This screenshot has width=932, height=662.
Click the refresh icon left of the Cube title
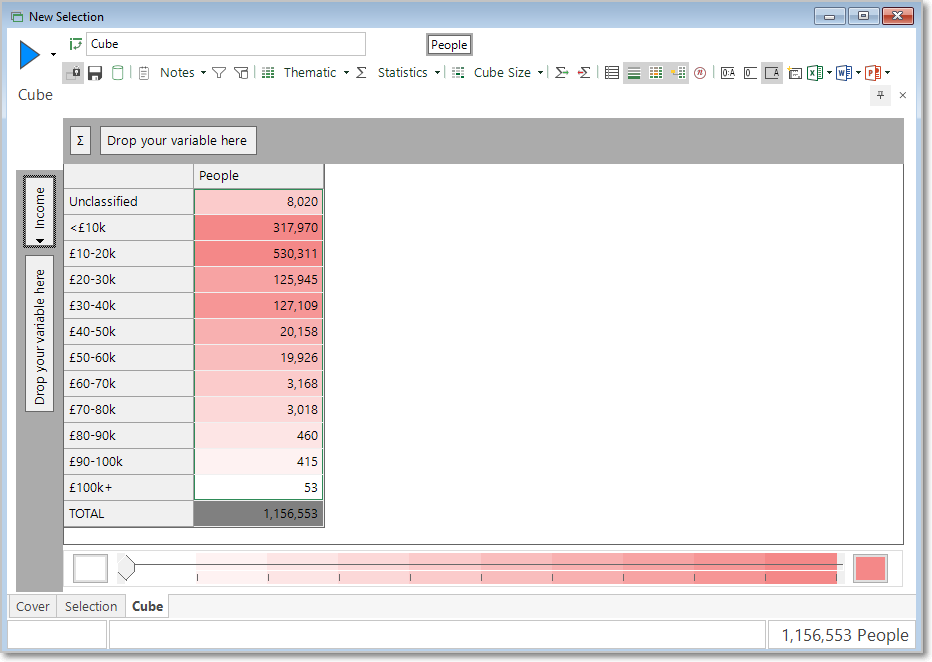76,44
